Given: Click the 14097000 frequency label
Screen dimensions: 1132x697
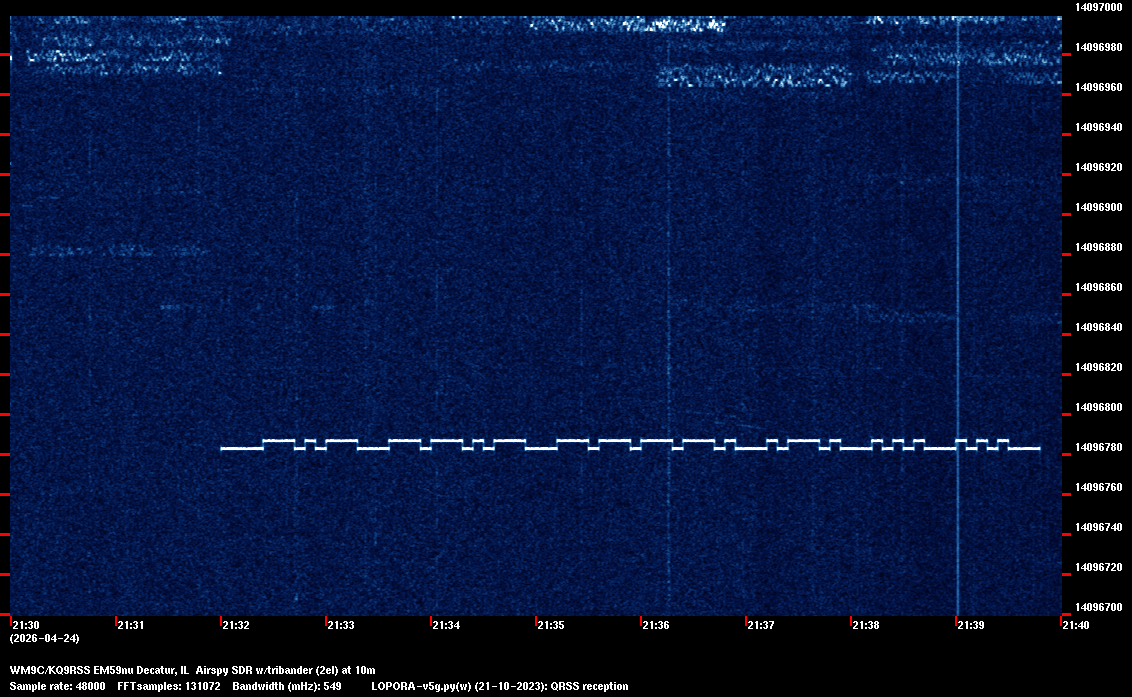Looking at the screenshot, I should coord(1098,7).
